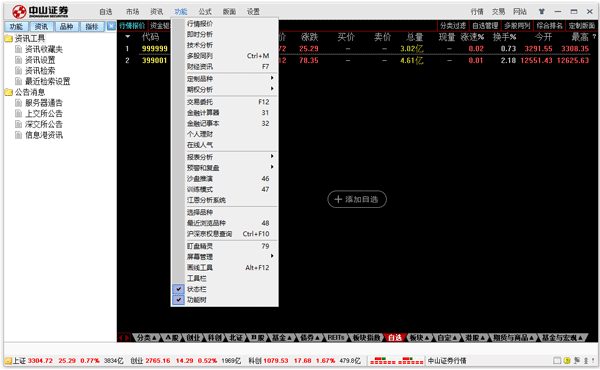Click the 自选管理 button
600x370 pixels.
point(485,26)
